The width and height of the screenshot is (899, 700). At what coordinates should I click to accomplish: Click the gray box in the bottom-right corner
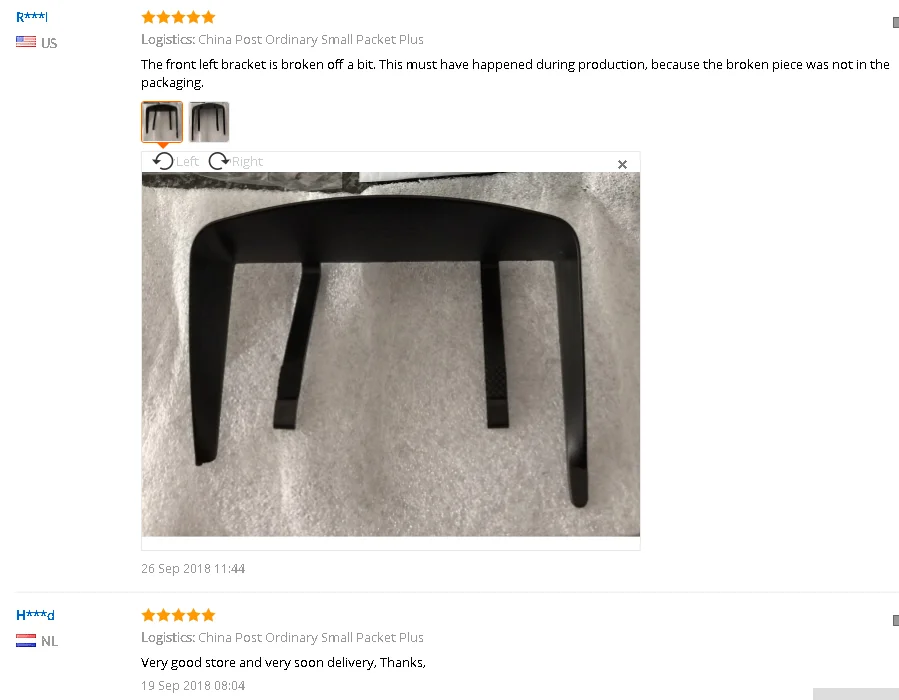855,694
